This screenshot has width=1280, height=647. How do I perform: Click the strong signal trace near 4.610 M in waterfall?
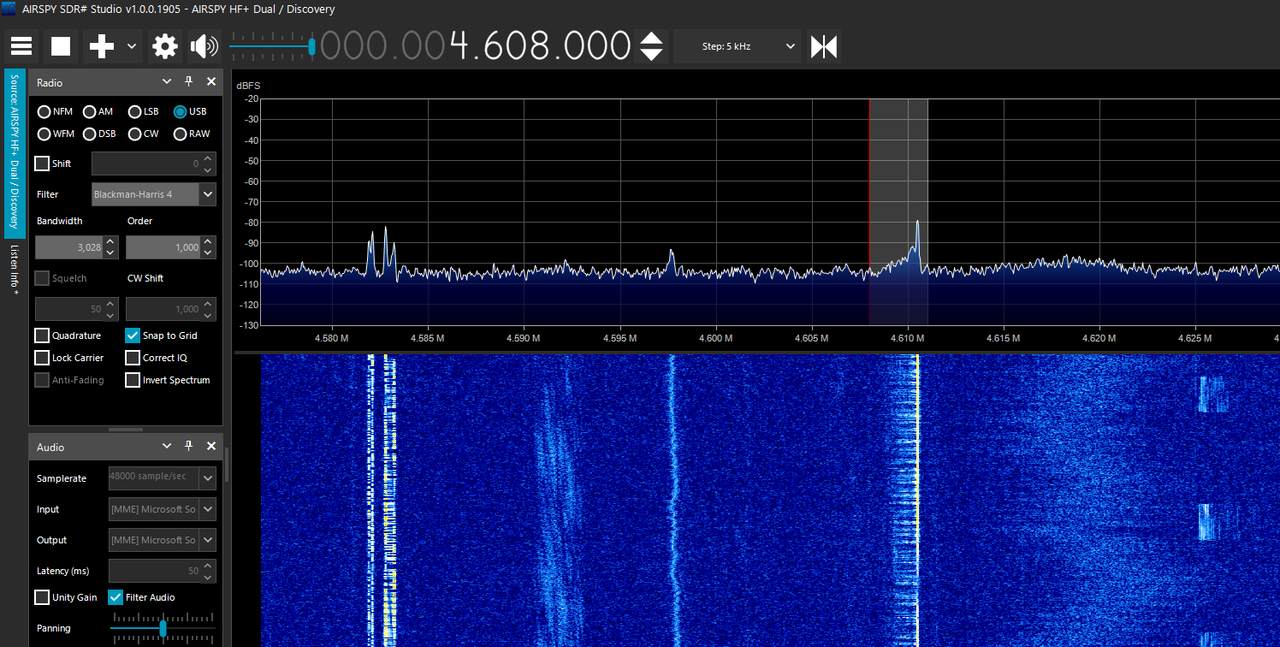pyautogui.click(x=916, y=500)
